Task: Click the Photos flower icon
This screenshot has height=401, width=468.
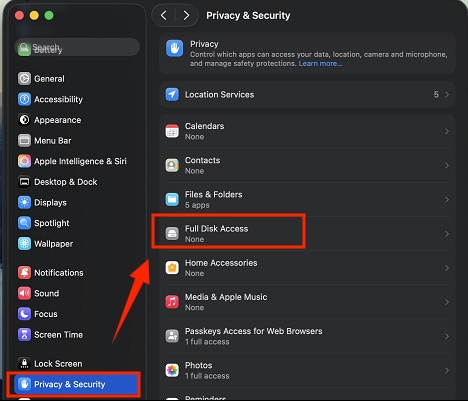Action: 172,370
